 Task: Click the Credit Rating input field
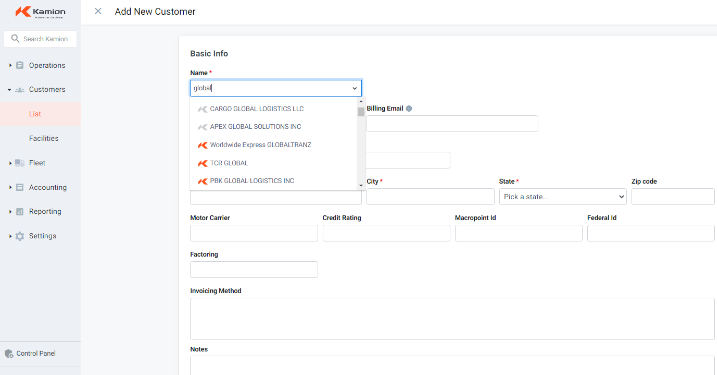386,233
